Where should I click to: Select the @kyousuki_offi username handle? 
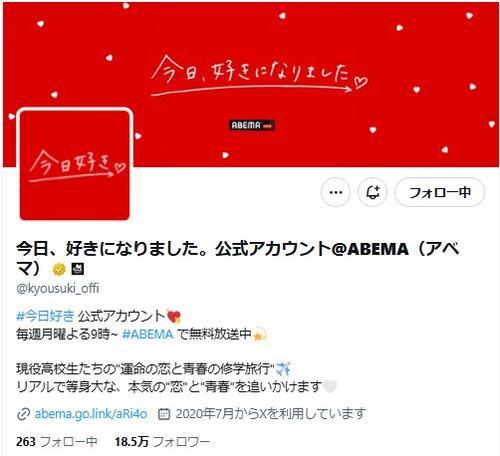pyautogui.click(x=58, y=288)
